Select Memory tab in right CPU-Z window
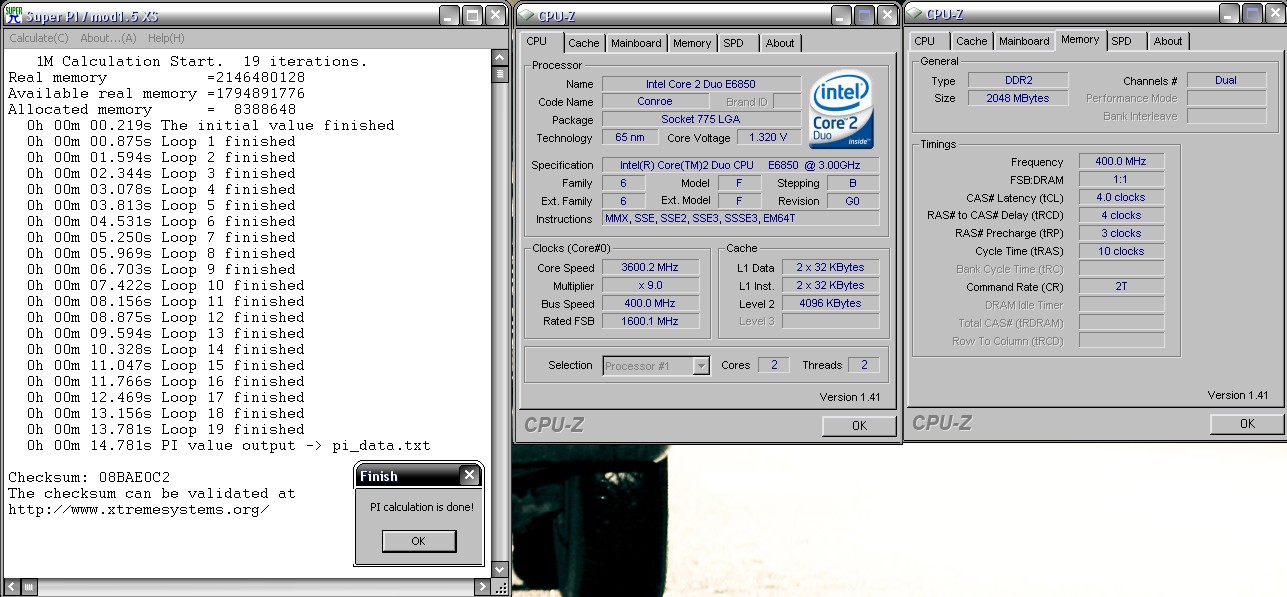The width and height of the screenshot is (1287, 597). pos(1080,40)
